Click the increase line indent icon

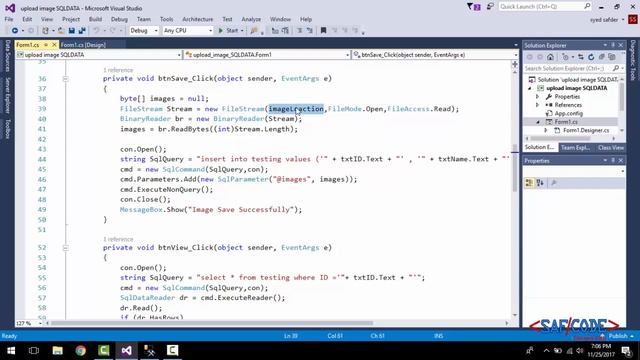309,31
